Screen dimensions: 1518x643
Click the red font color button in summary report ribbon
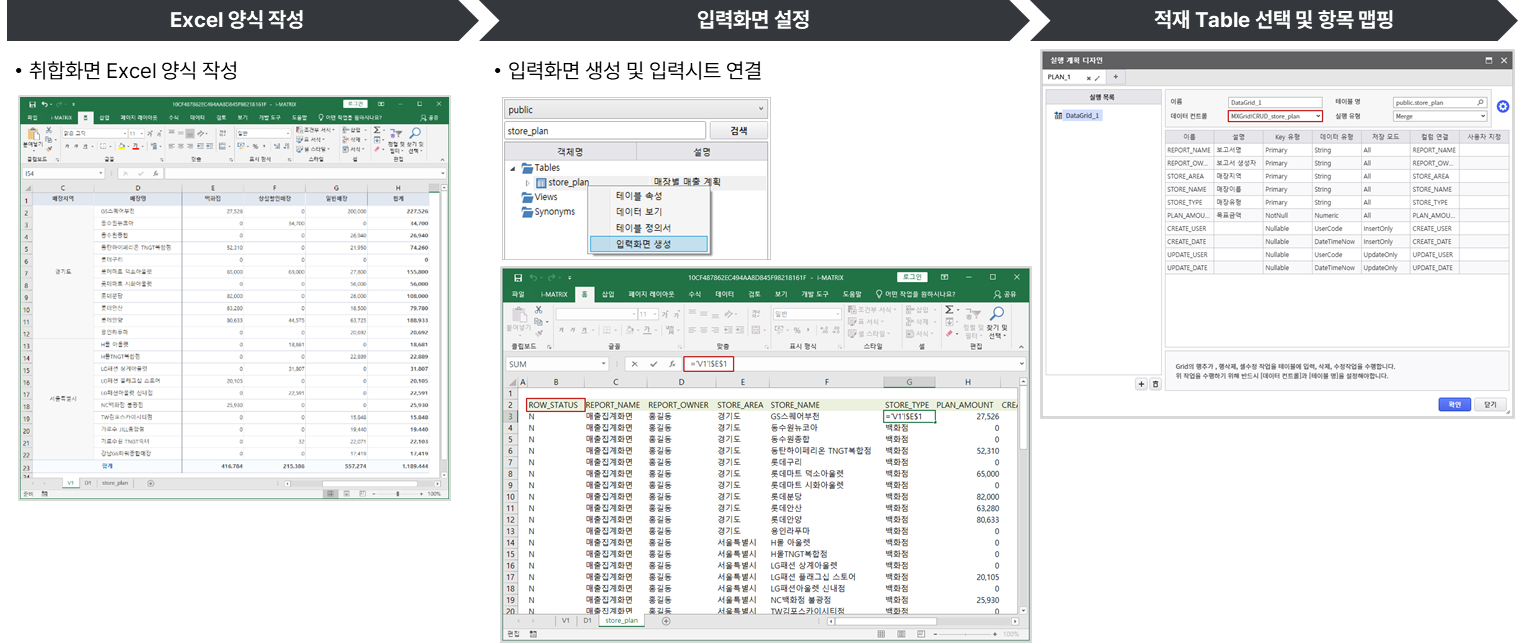coord(135,146)
